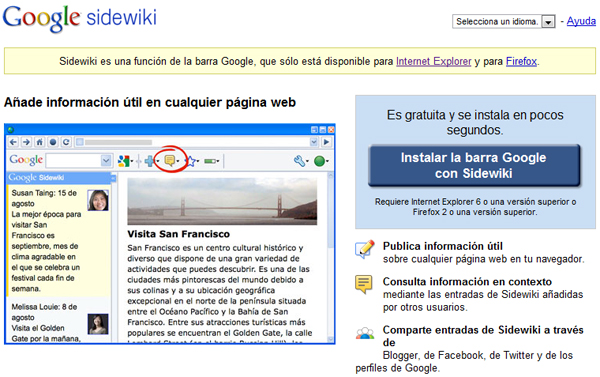Open the Selecciona un idioma dropdown

tap(504, 21)
